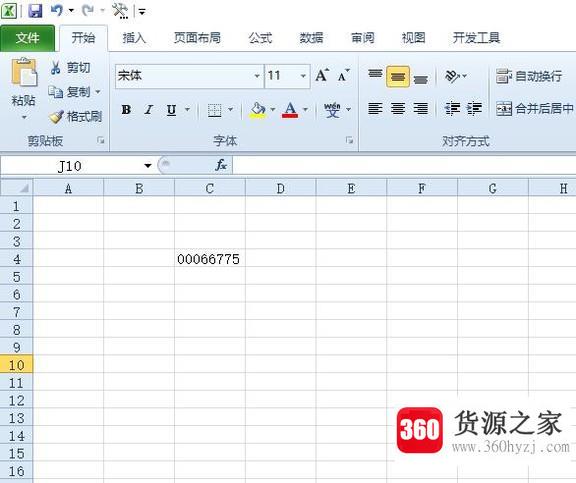Click the fx Insert Function icon
This screenshot has height=483, width=576.
[221, 165]
